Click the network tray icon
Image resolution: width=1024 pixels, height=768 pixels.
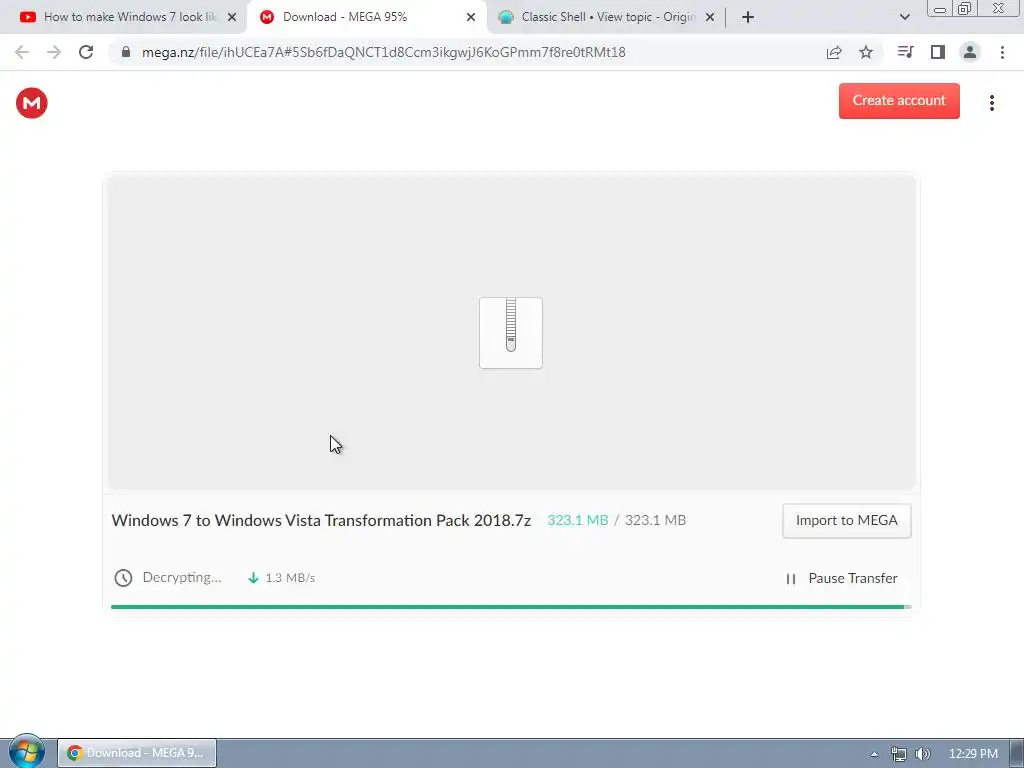pyautogui.click(x=899, y=754)
